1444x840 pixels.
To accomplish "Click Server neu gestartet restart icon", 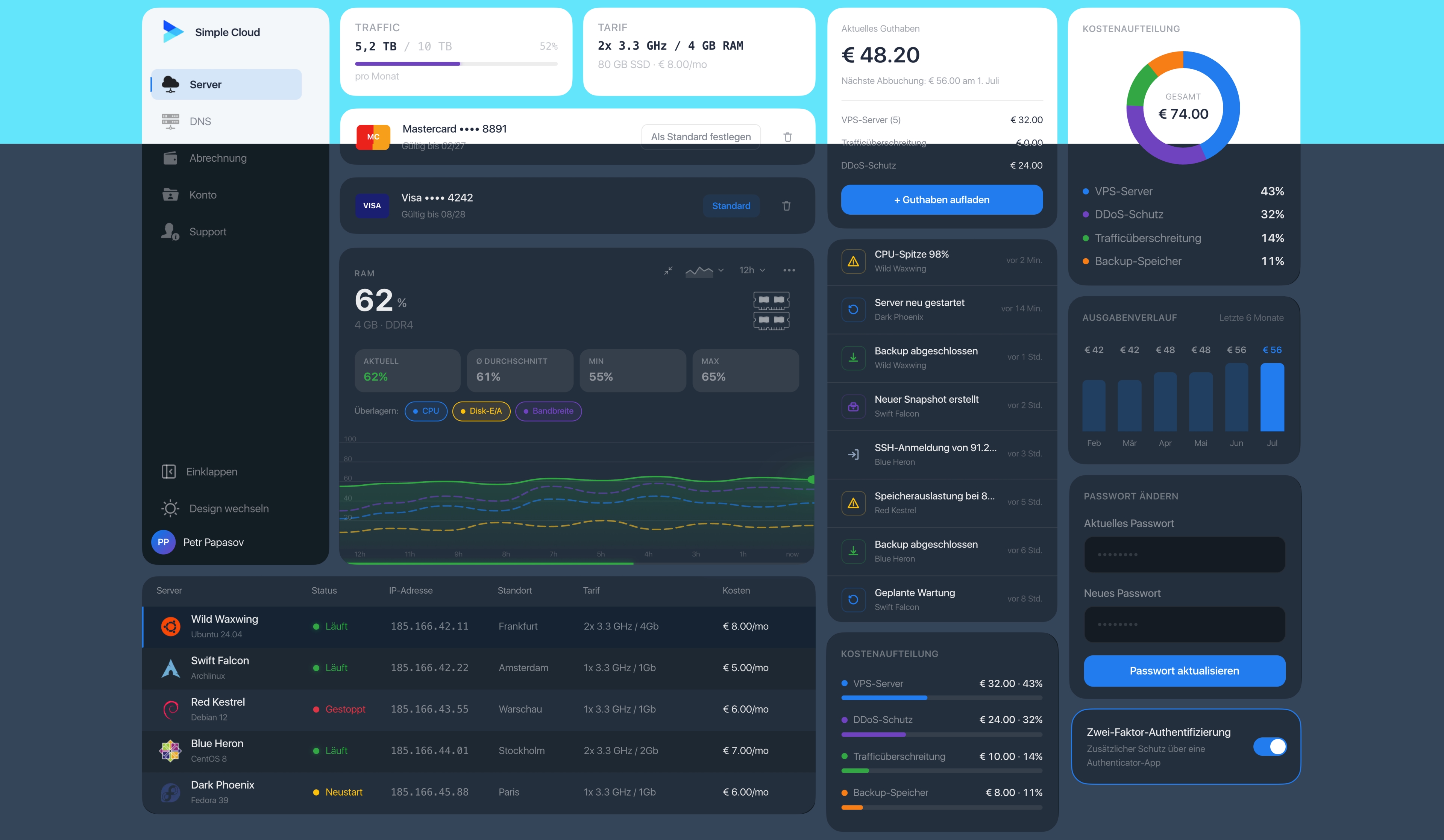I will pos(853,309).
